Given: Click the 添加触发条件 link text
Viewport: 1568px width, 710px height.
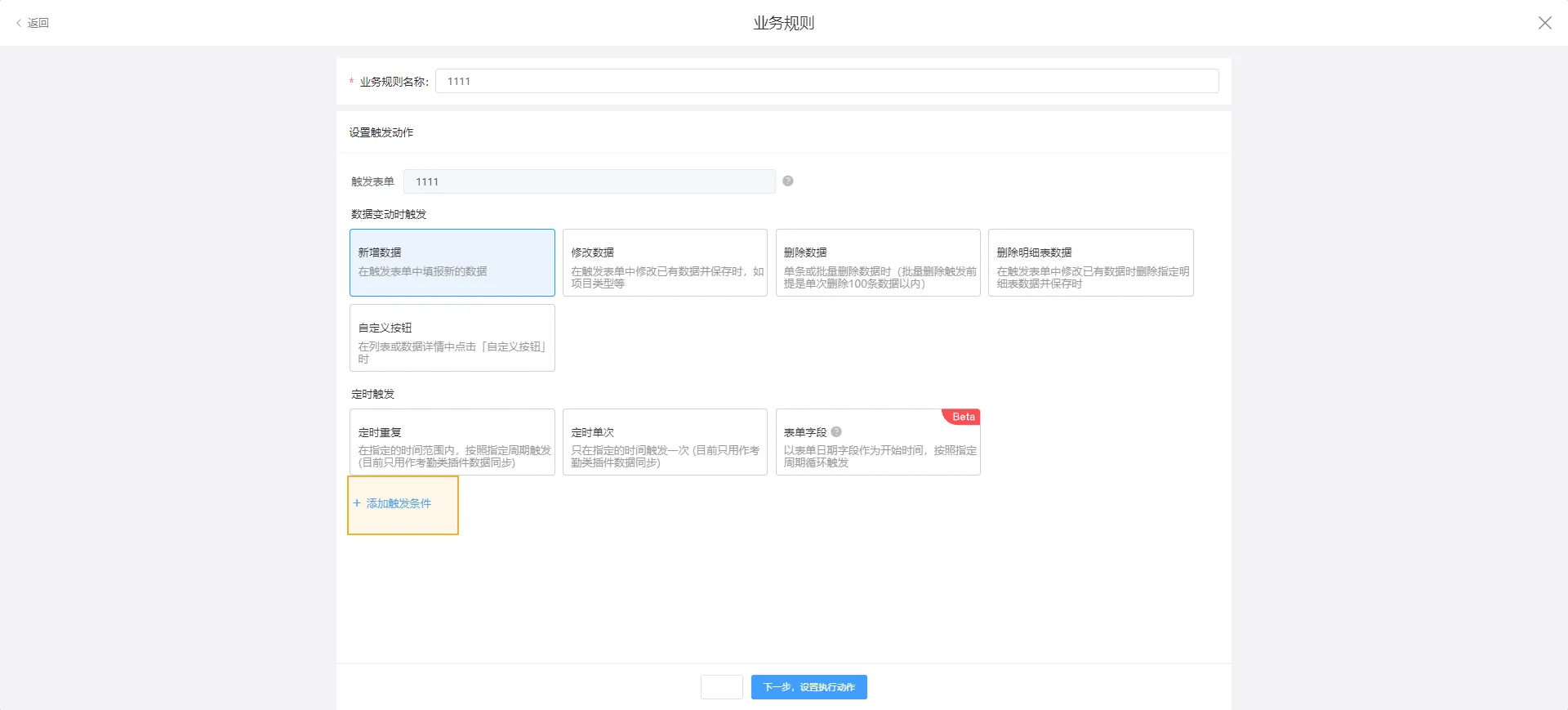Looking at the screenshot, I should coord(399,503).
